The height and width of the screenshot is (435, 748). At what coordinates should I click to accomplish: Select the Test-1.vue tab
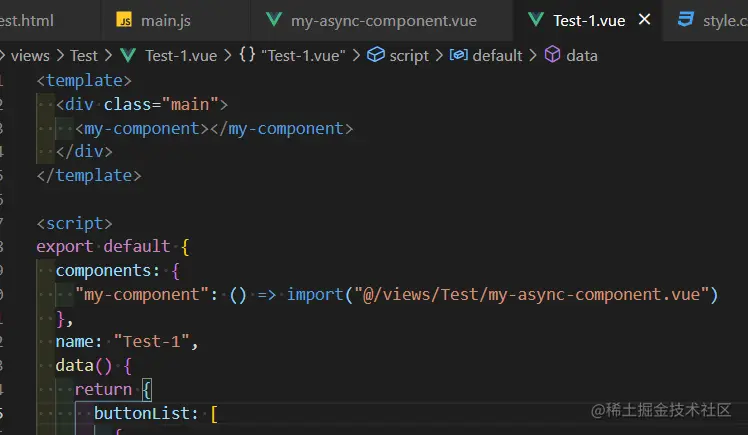[589, 21]
